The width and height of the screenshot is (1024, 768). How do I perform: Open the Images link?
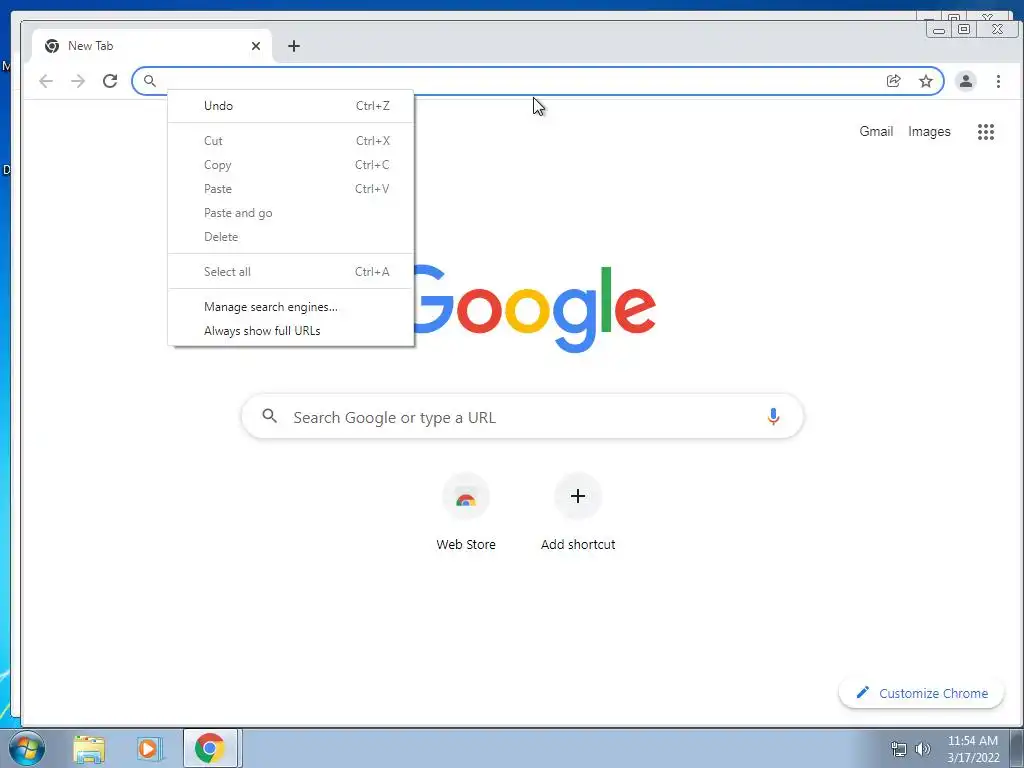pos(929,131)
